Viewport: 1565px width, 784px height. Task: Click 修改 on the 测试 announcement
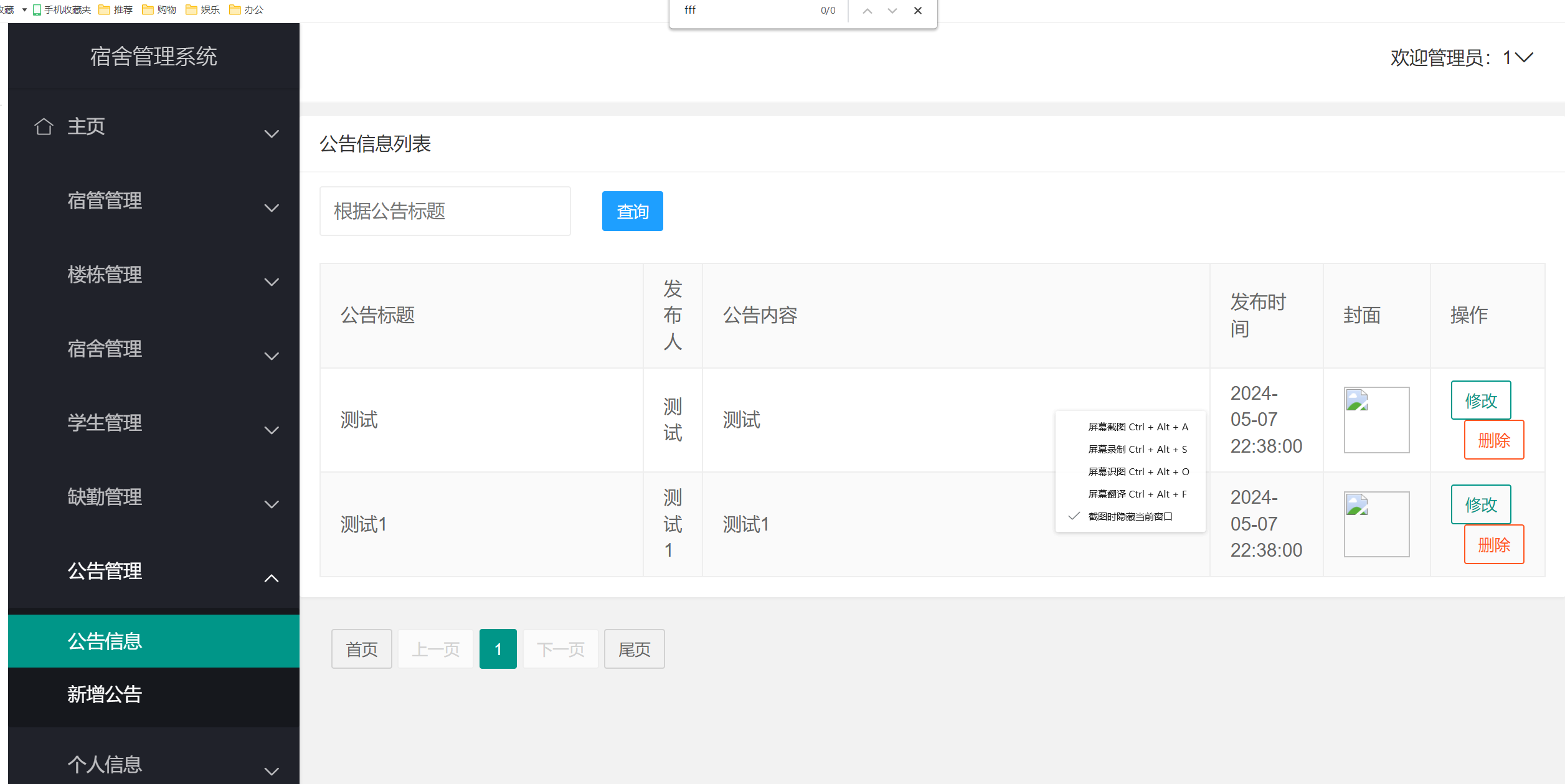[x=1482, y=400]
